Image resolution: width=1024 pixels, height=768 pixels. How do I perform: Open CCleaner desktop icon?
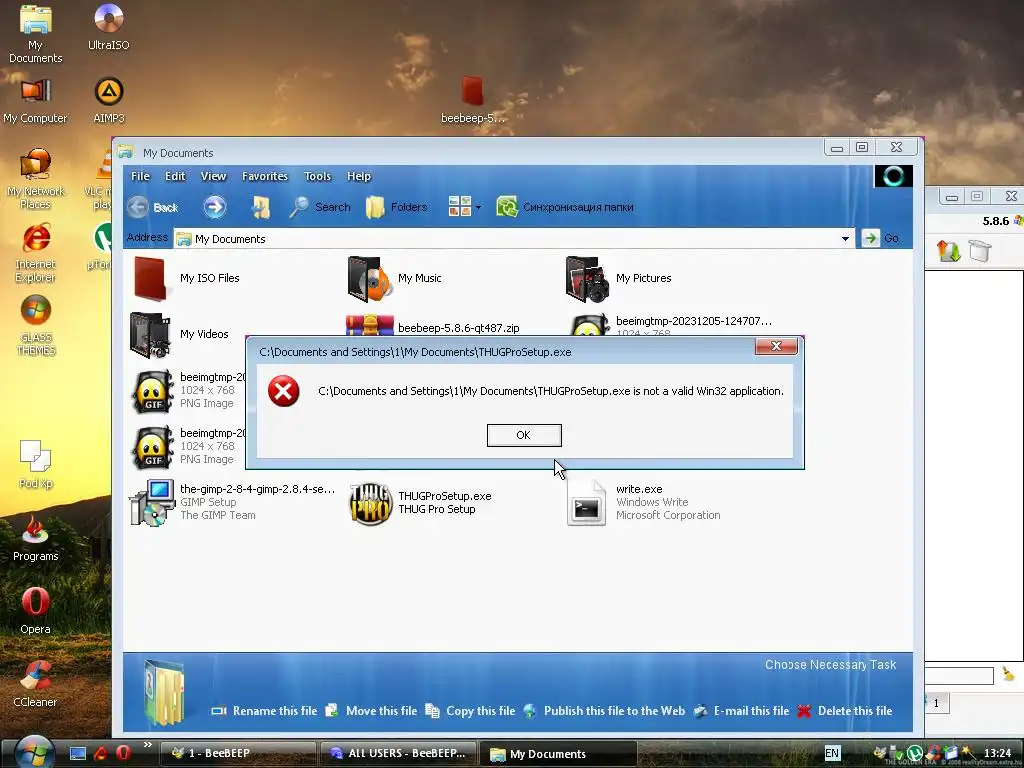(35, 684)
